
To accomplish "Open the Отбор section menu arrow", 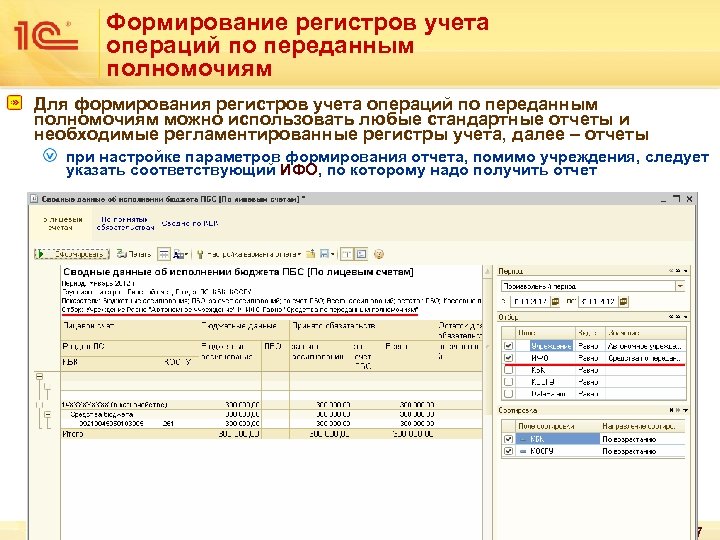I will click(686, 317).
